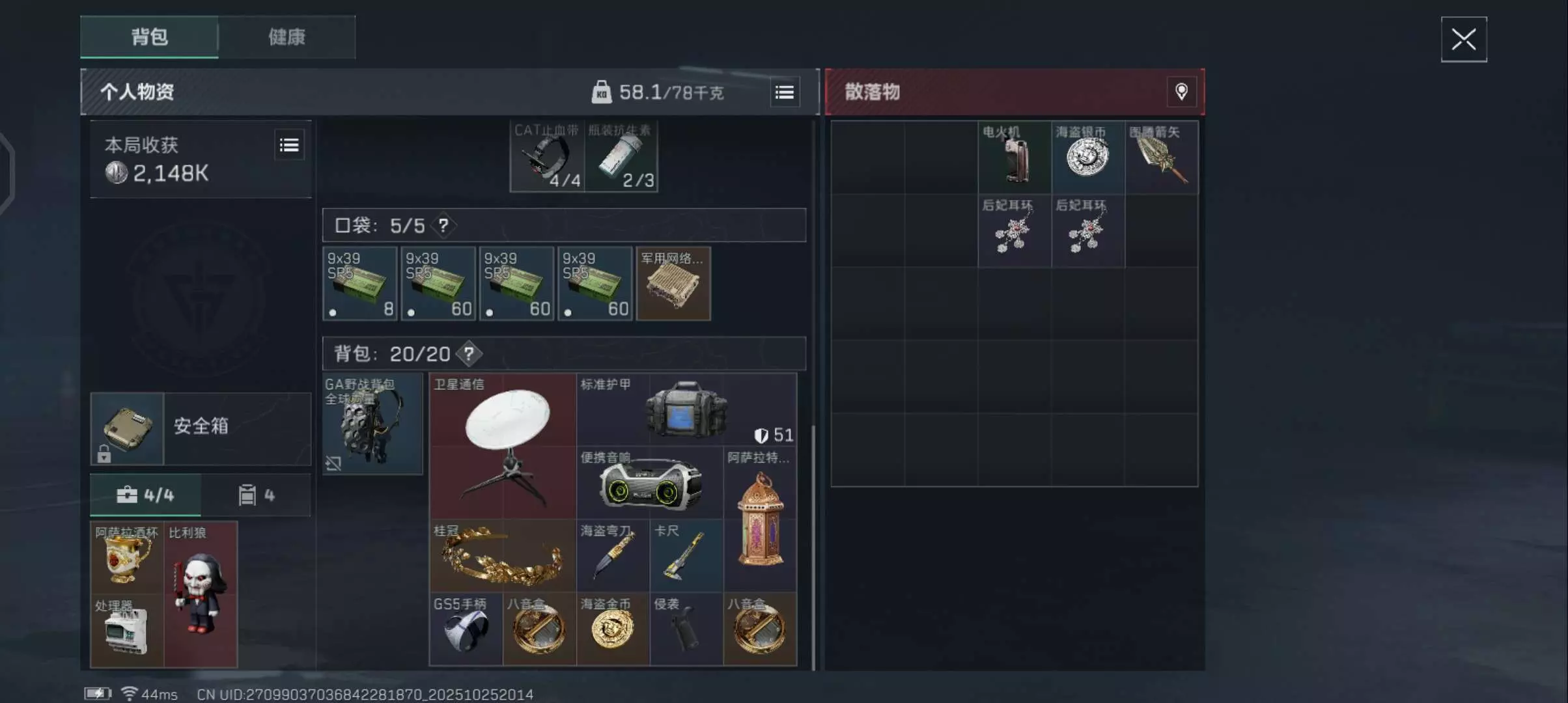The image size is (1568, 703).
Task: Switch to the 背包 tab
Action: coord(150,37)
